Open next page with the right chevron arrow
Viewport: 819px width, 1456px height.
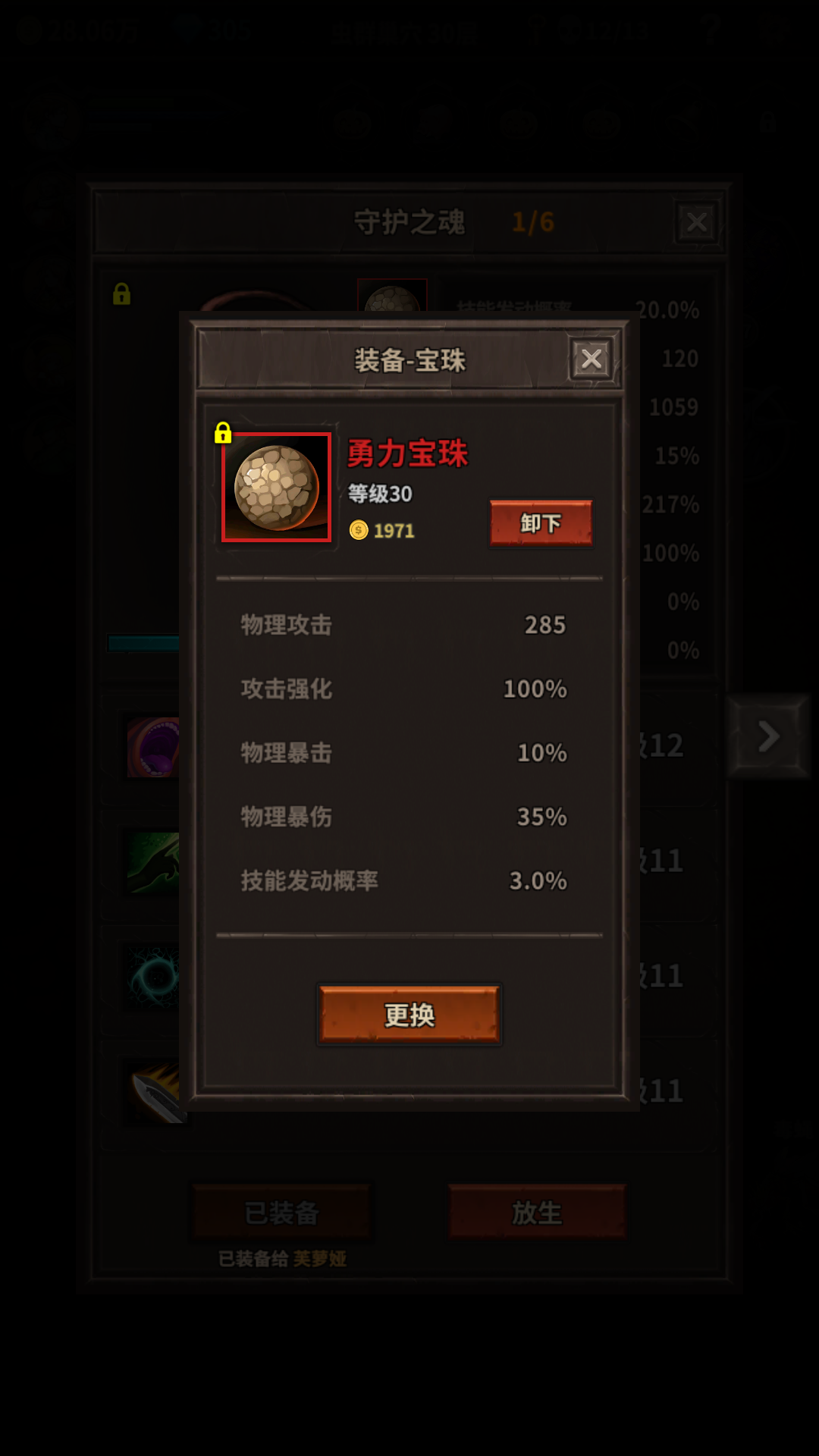coord(769,736)
